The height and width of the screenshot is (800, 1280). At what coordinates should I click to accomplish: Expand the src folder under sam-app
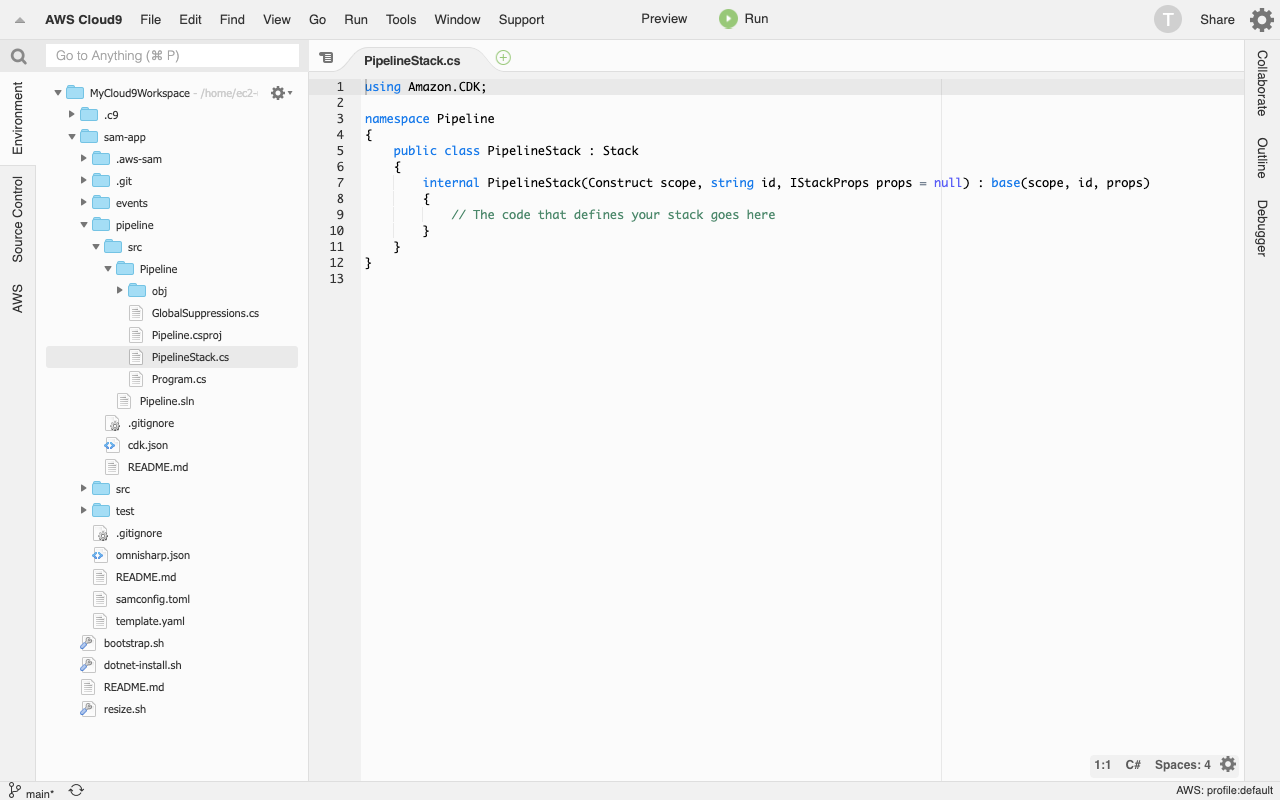click(84, 489)
